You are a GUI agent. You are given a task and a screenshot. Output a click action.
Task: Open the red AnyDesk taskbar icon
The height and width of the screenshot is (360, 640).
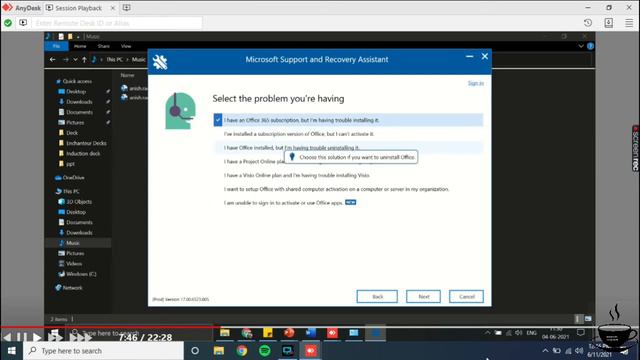pos(311,351)
